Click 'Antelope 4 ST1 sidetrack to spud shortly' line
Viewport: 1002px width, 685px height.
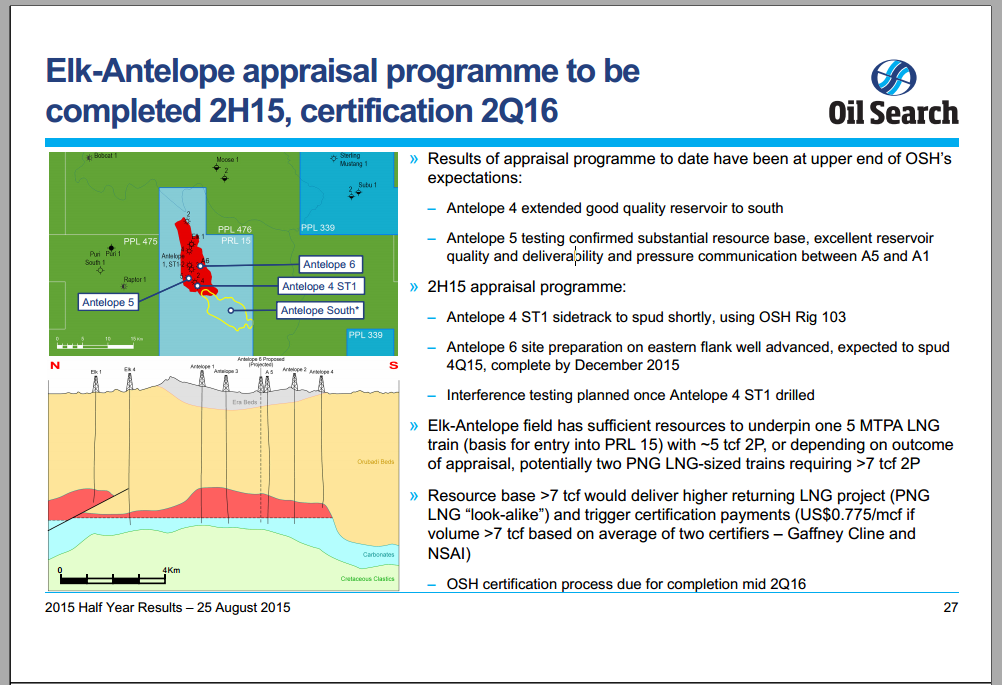(646, 317)
